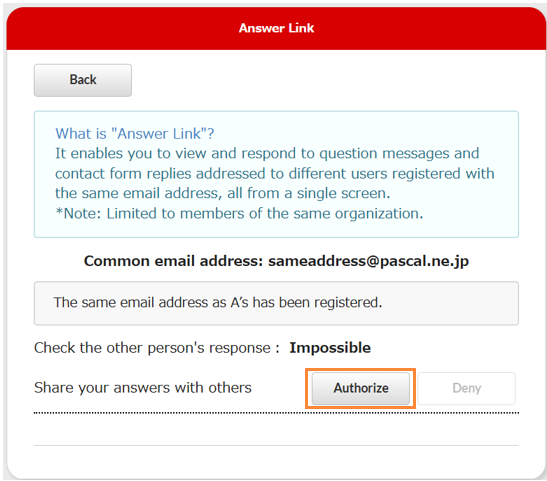This screenshot has height=481, width=547.
Task: Authorize sharing your answers
Action: click(x=361, y=388)
